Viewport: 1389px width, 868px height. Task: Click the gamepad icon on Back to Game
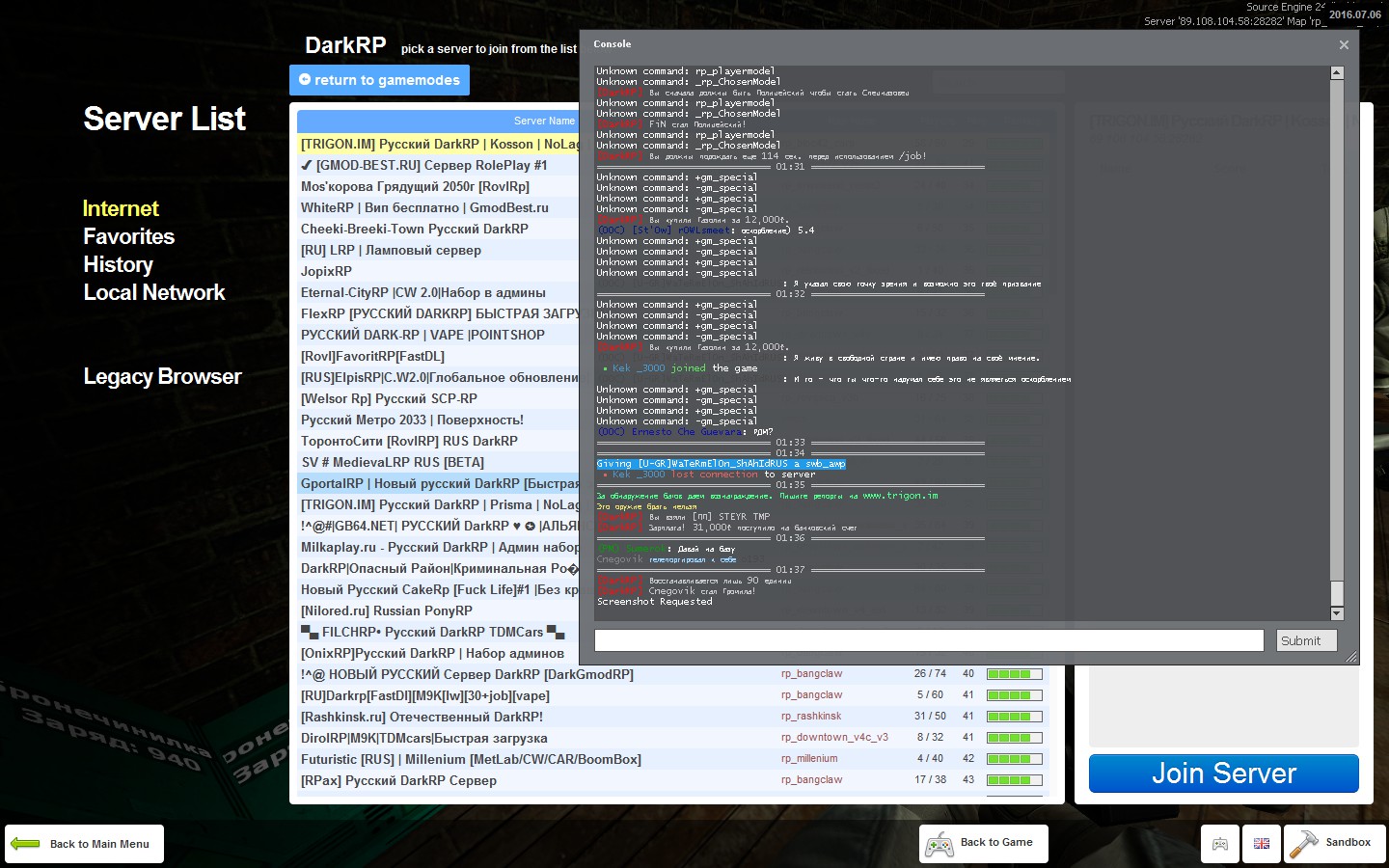click(939, 845)
